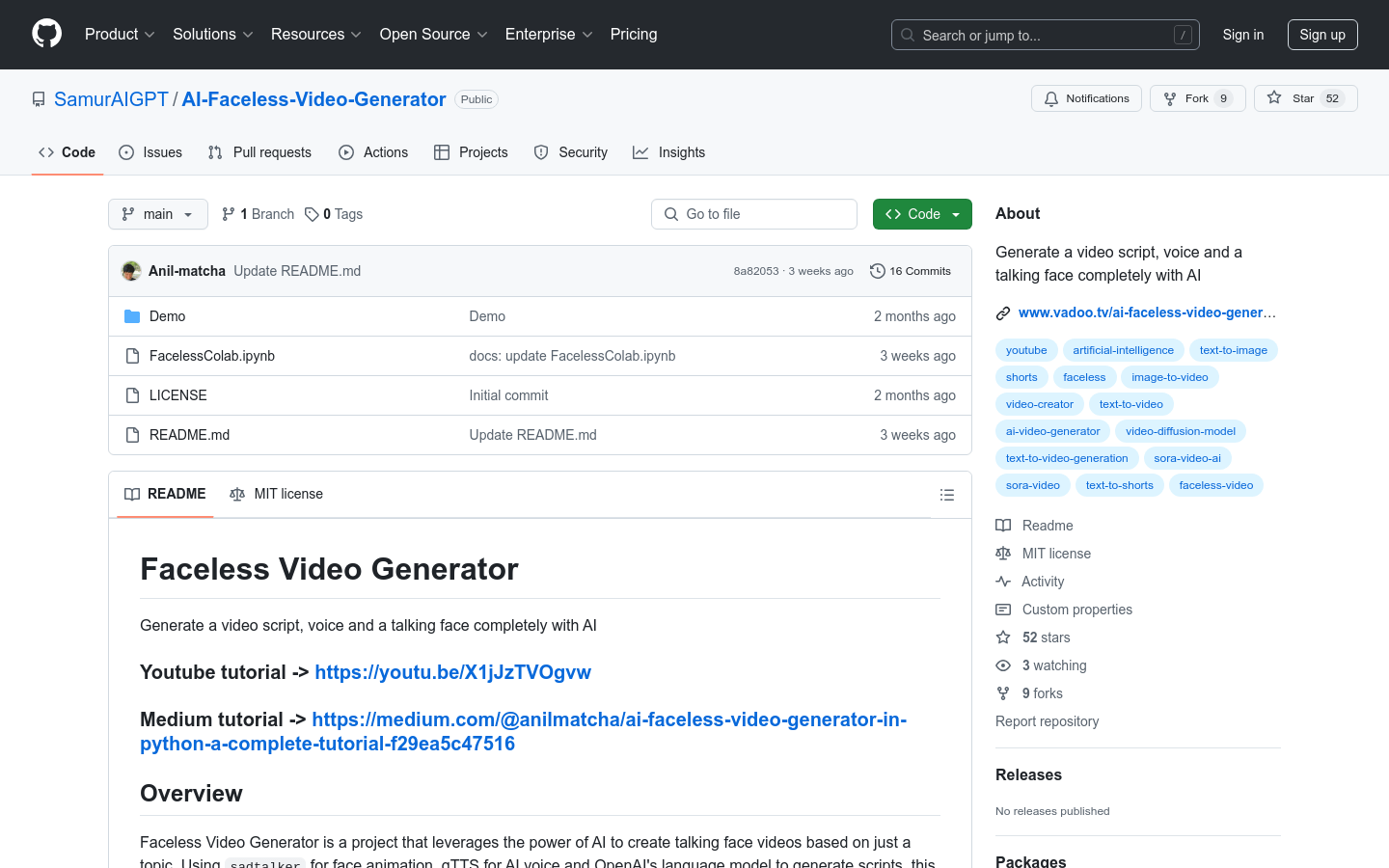Click the README.md file icon
This screenshot has width=1389, height=868.
pyautogui.click(x=132, y=435)
